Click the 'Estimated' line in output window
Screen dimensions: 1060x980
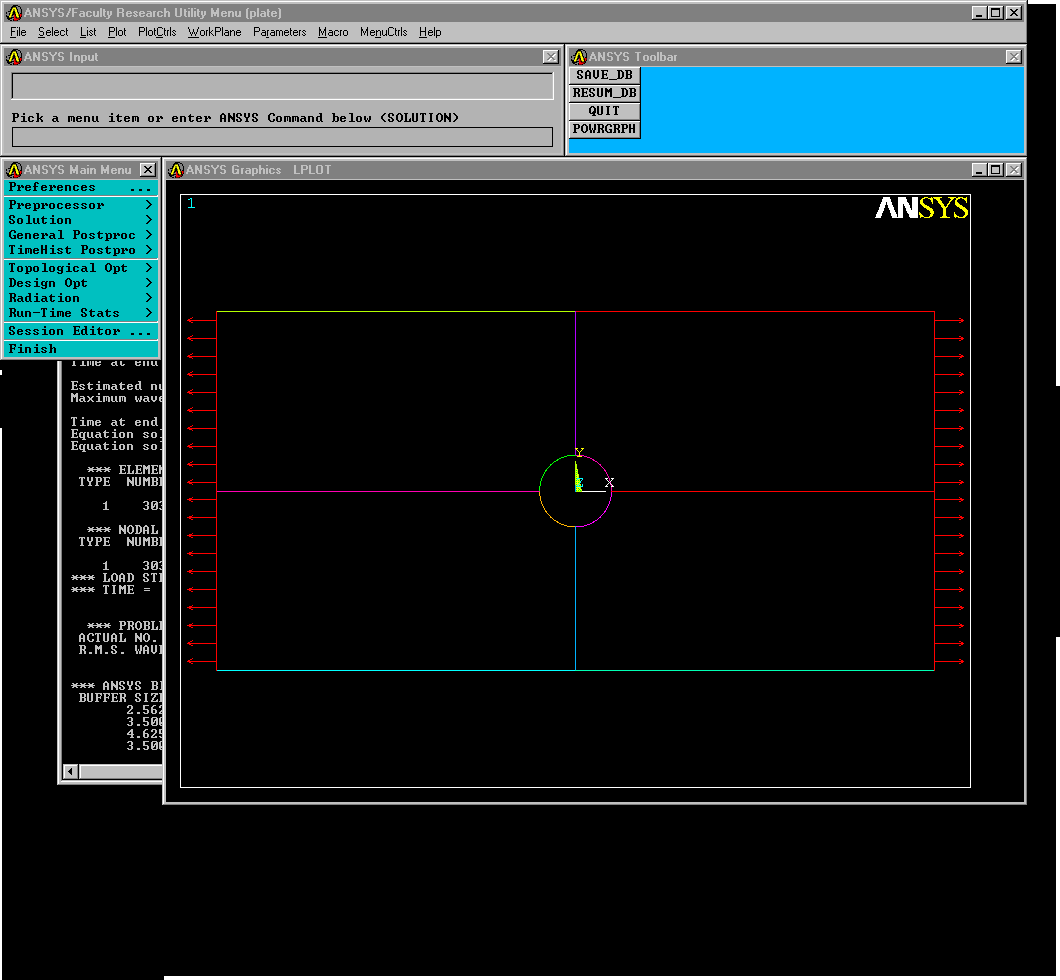pos(116,386)
